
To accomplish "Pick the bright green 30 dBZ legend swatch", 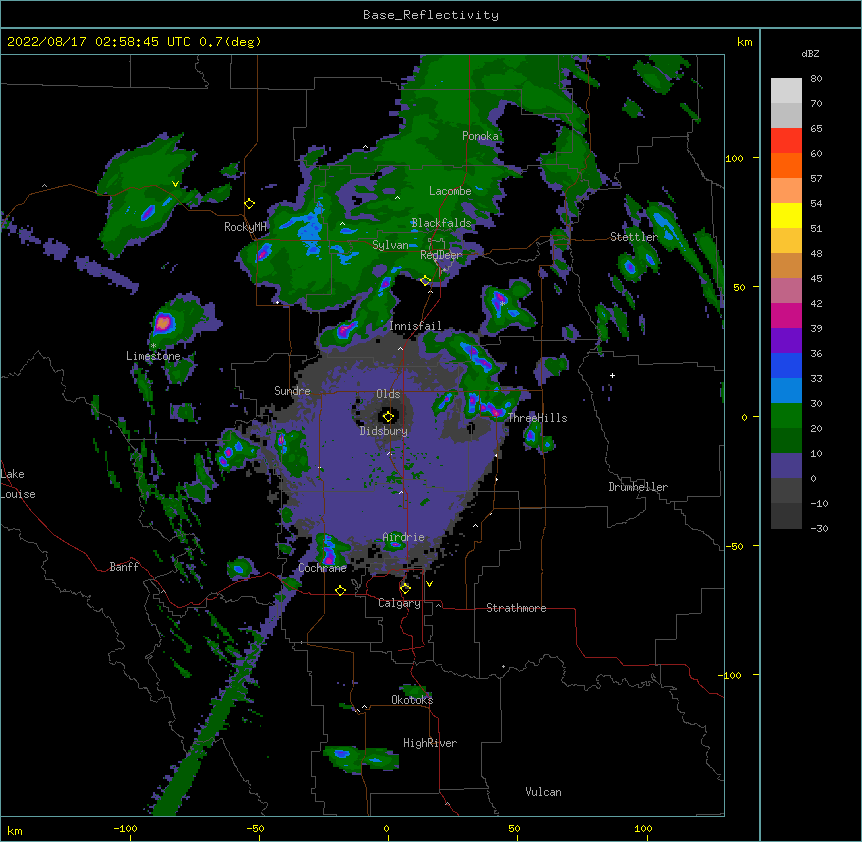I will pyautogui.click(x=786, y=416).
